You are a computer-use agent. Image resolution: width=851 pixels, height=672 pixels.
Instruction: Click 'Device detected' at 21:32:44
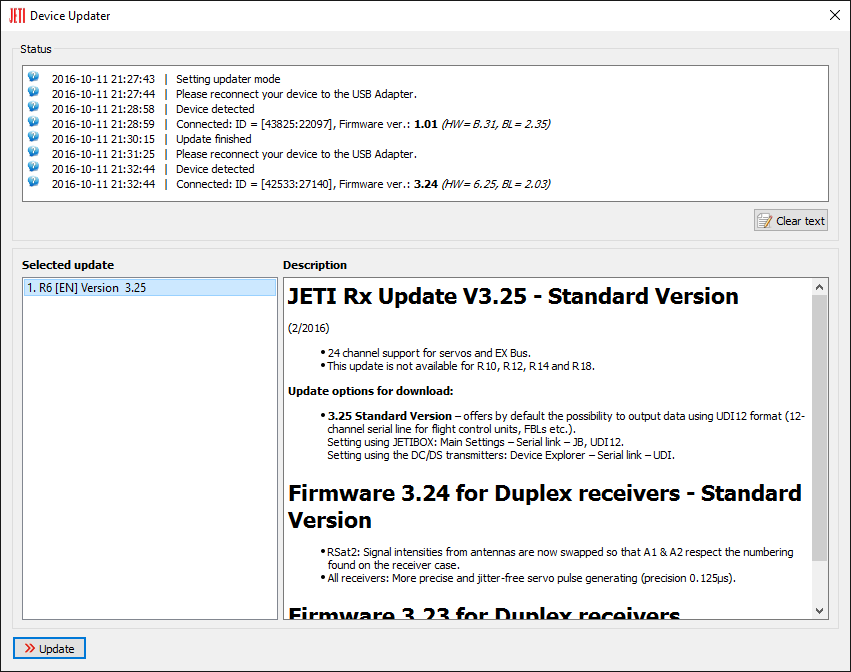coord(215,169)
